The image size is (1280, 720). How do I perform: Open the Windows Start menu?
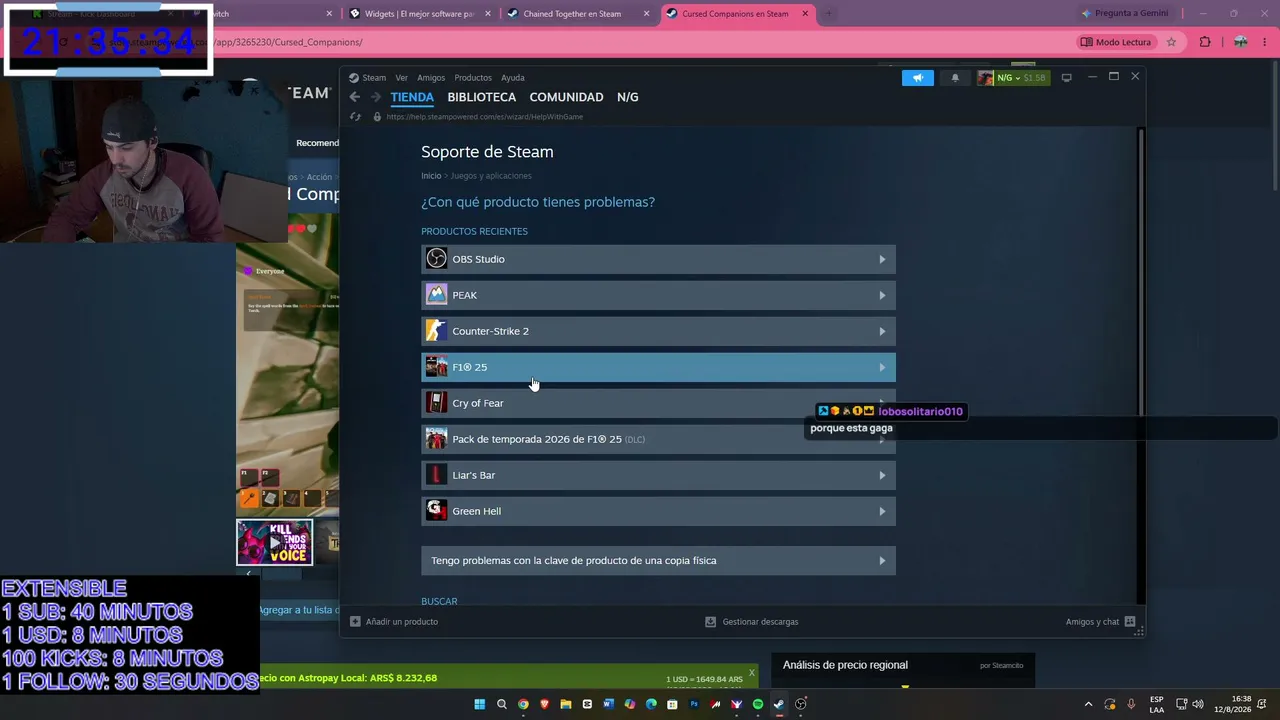coord(480,704)
